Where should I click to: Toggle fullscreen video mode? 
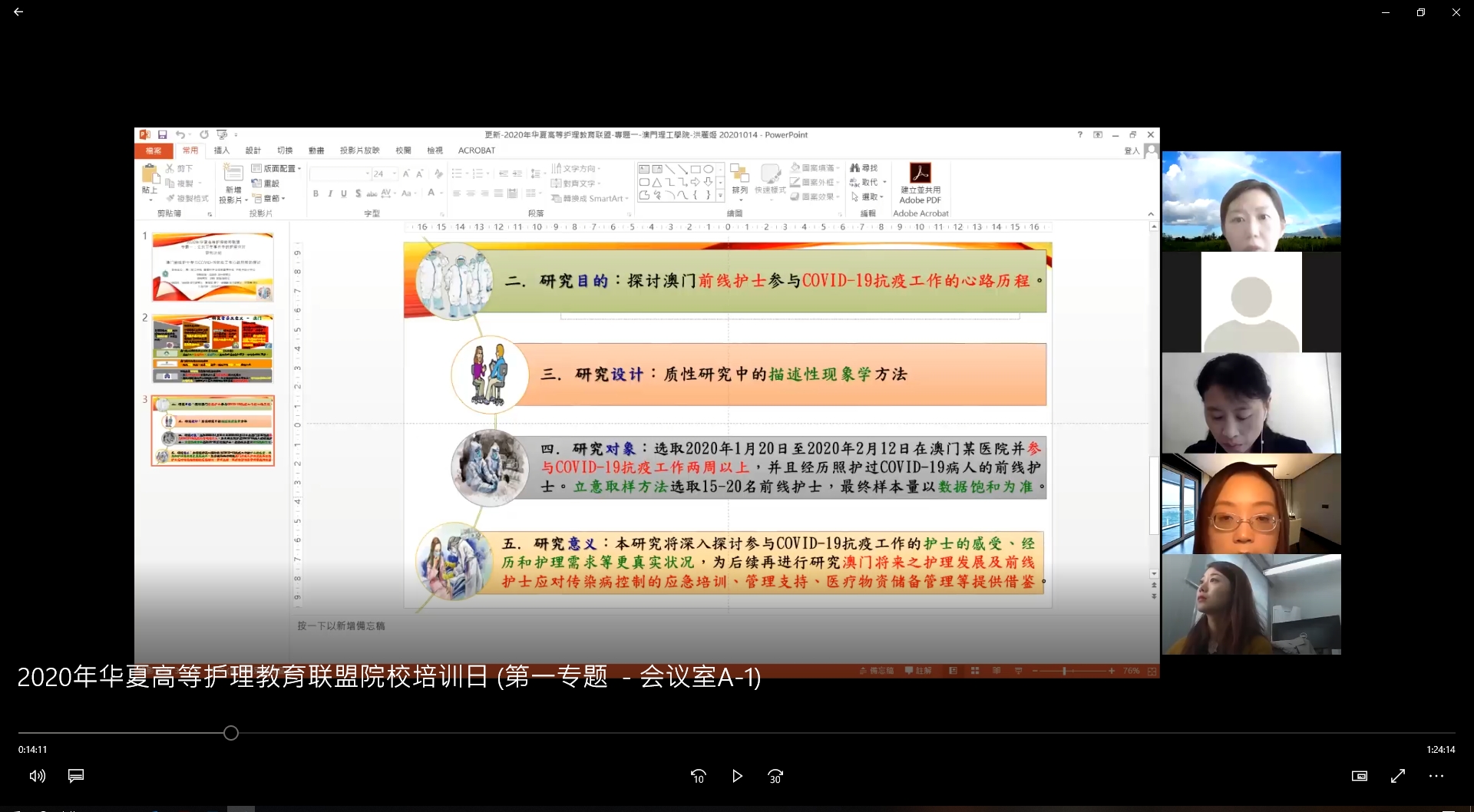coord(1398,776)
